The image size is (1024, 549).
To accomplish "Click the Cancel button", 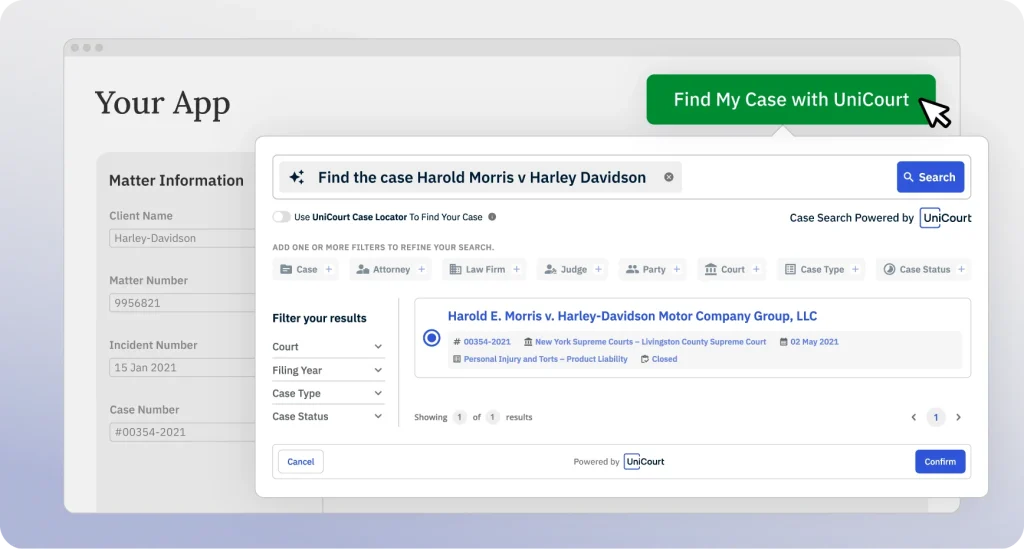I will 300,462.
